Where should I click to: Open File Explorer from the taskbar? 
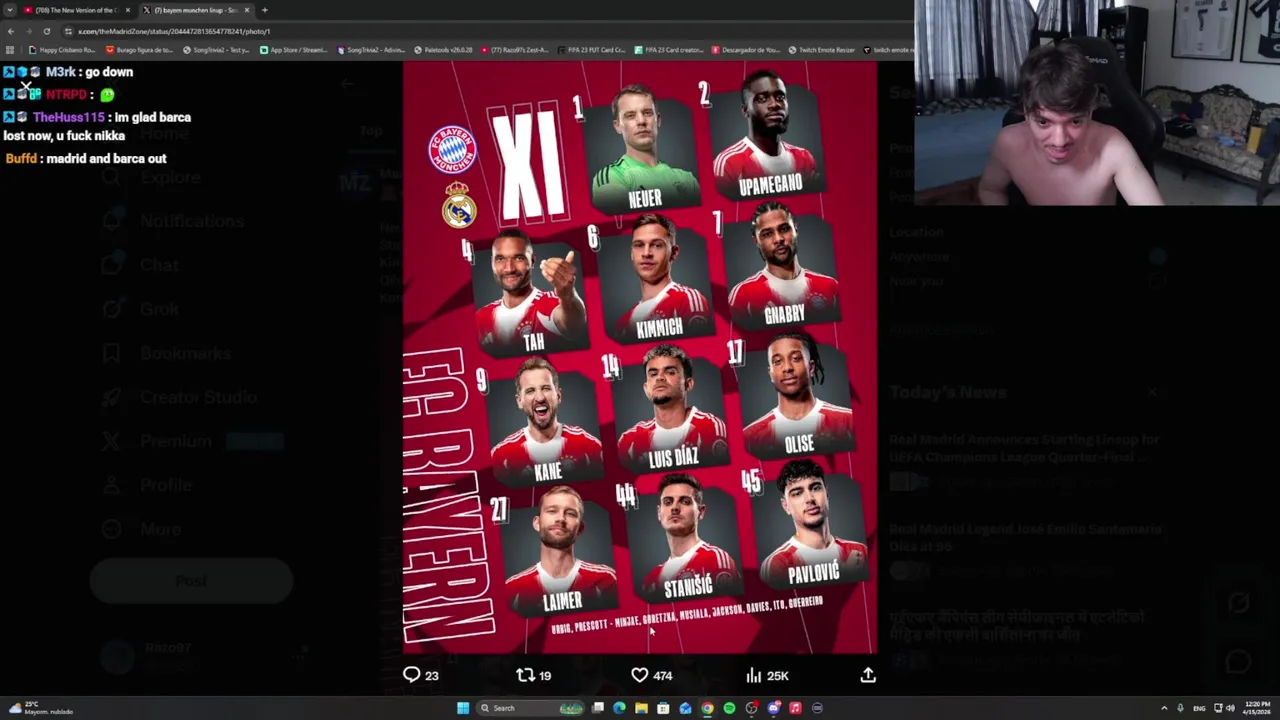[x=641, y=708]
